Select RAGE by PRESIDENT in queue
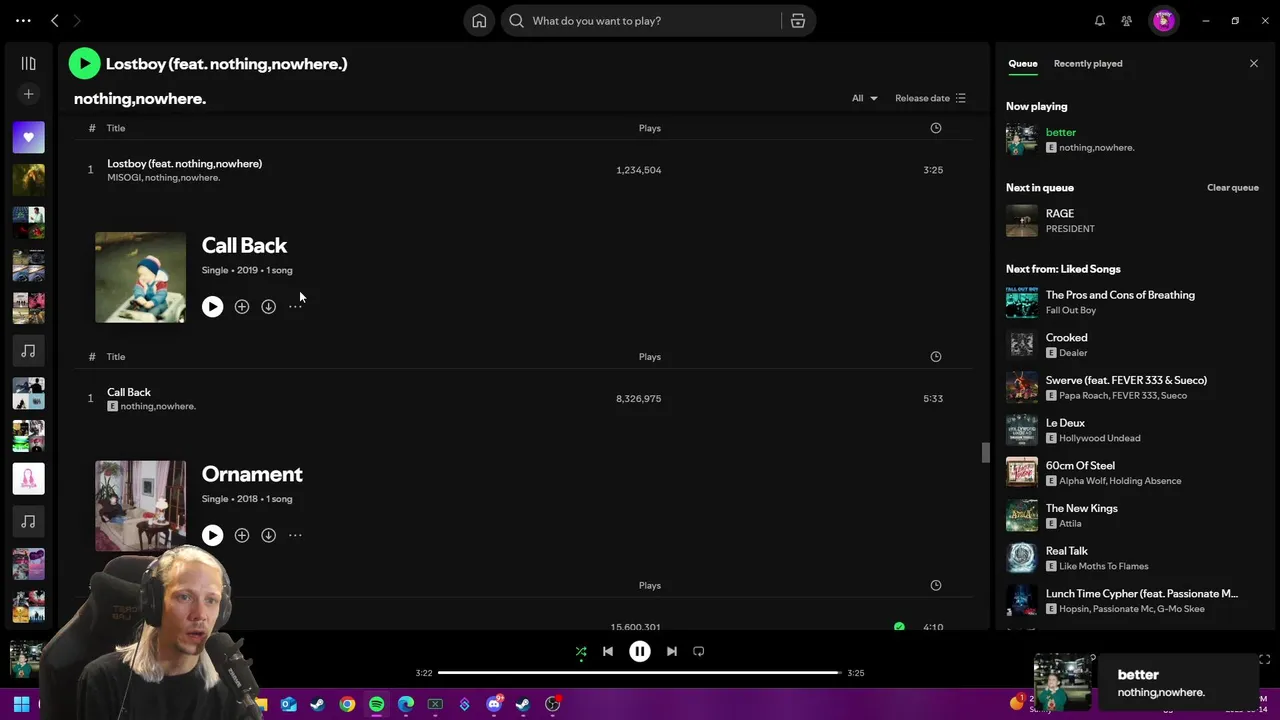 point(1132,221)
